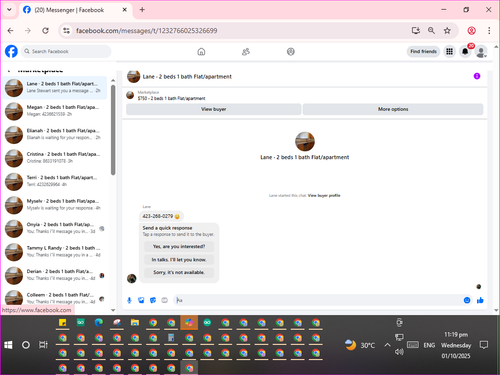The width and height of the screenshot is (500, 375).
Task: Reload the page
Action: coord(45,31)
